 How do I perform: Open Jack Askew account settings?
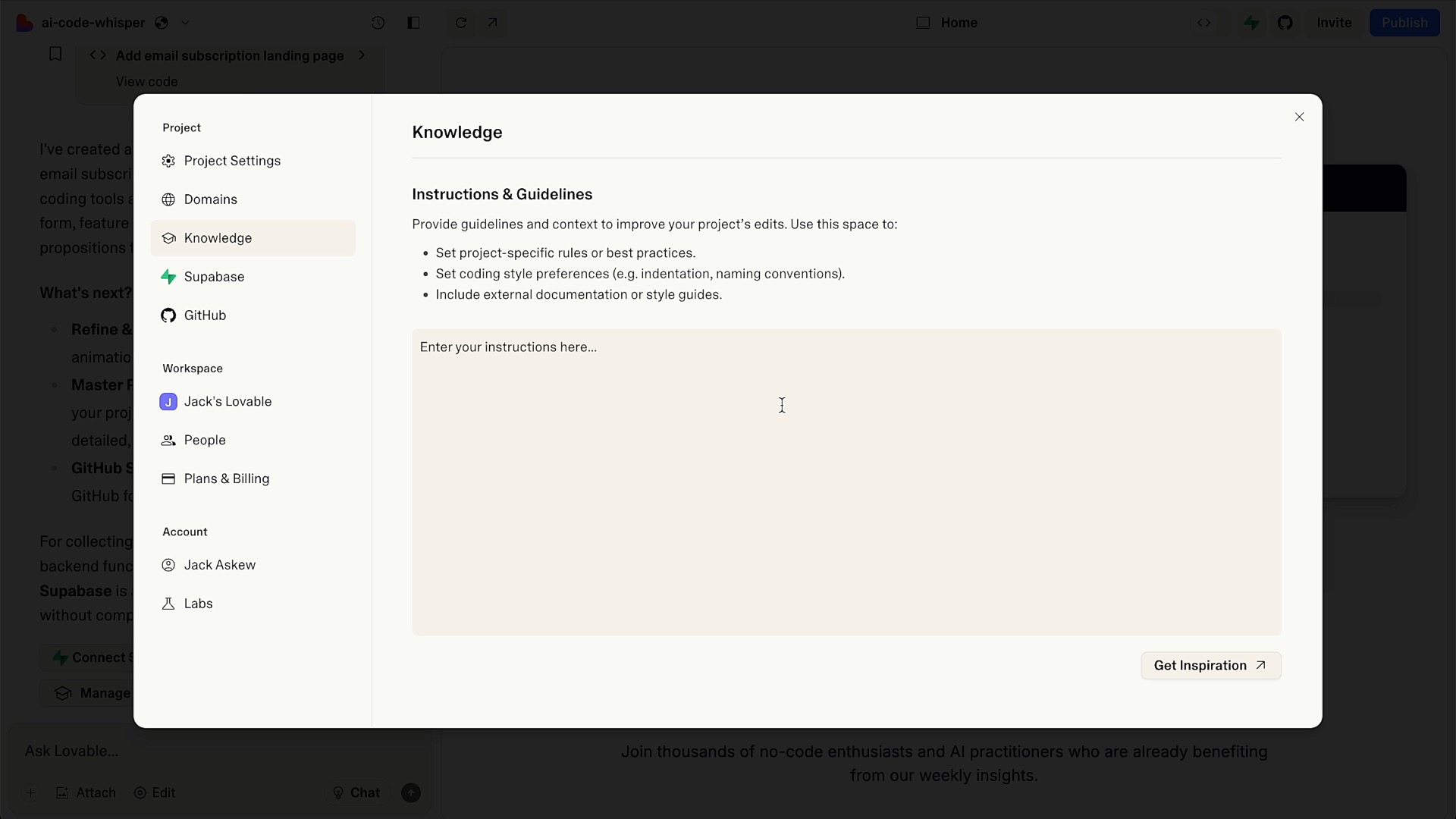218,565
